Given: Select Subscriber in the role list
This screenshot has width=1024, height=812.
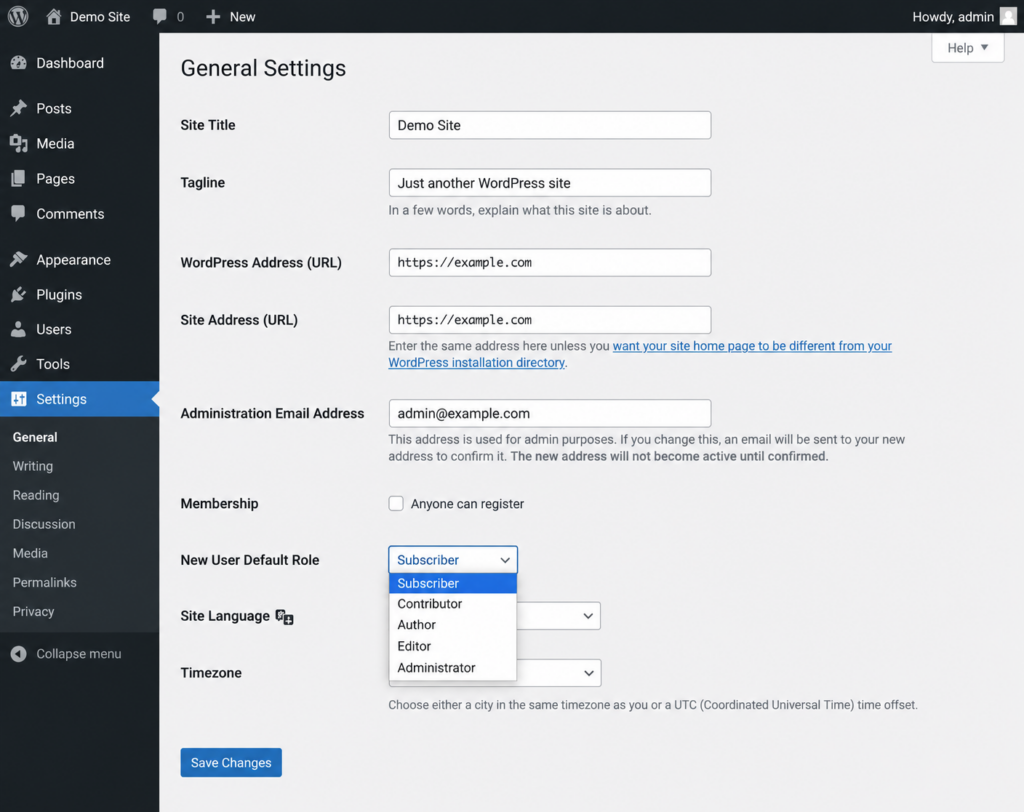Looking at the screenshot, I should pyautogui.click(x=453, y=583).
